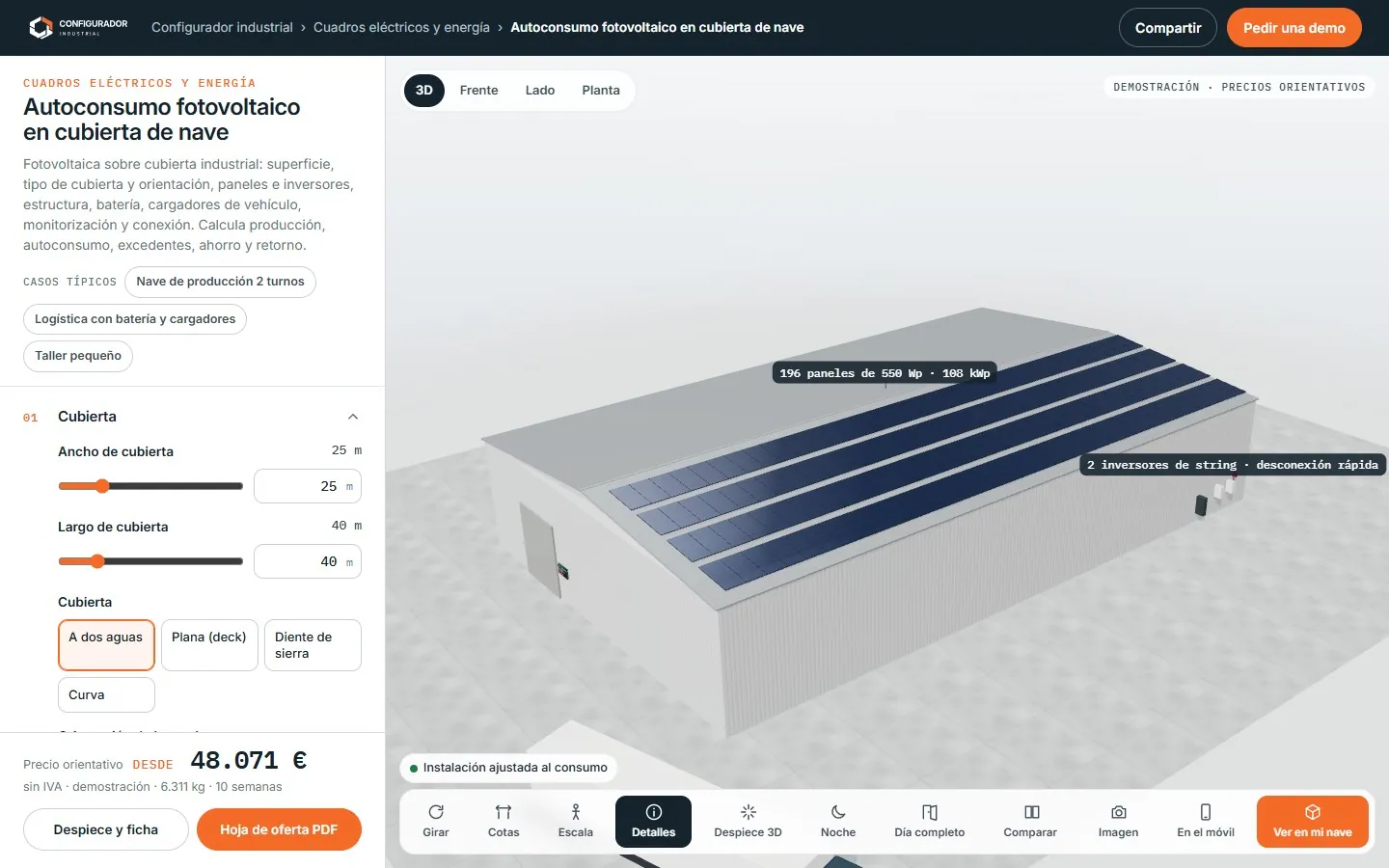Screen dimensions: 1389x868
Task: Go to Configurador industrial breadcrumb
Action: [x=222, y=27]
